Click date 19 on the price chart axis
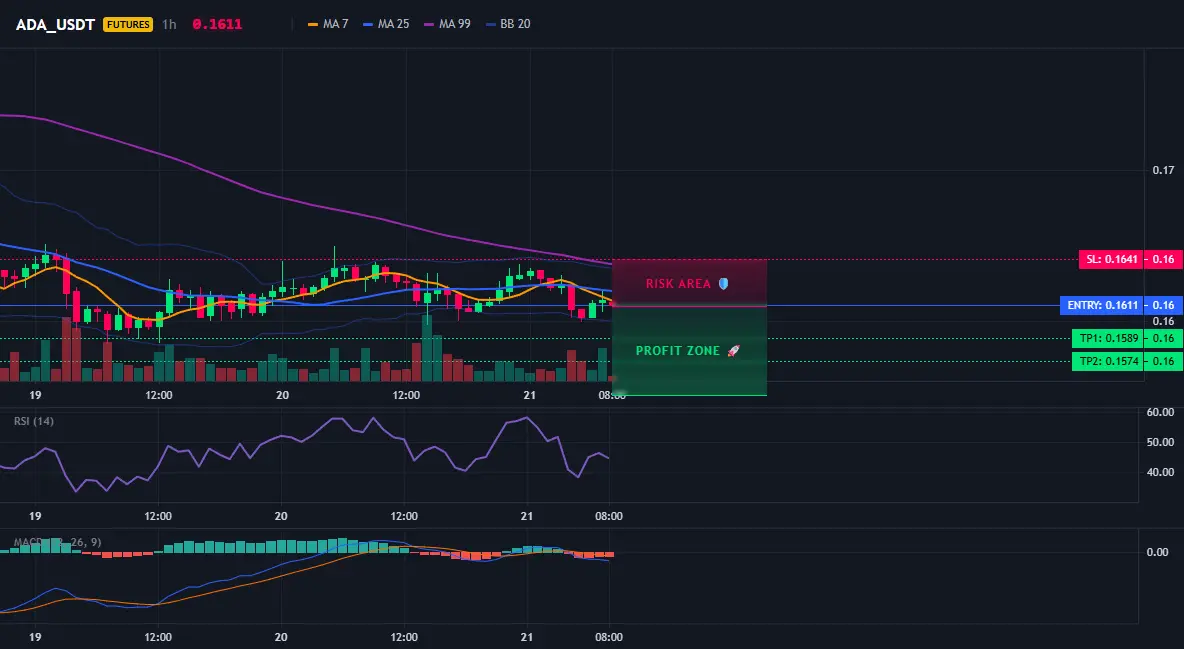The width and height of the screenshot is (1184, 649). [x=35, y=395]
